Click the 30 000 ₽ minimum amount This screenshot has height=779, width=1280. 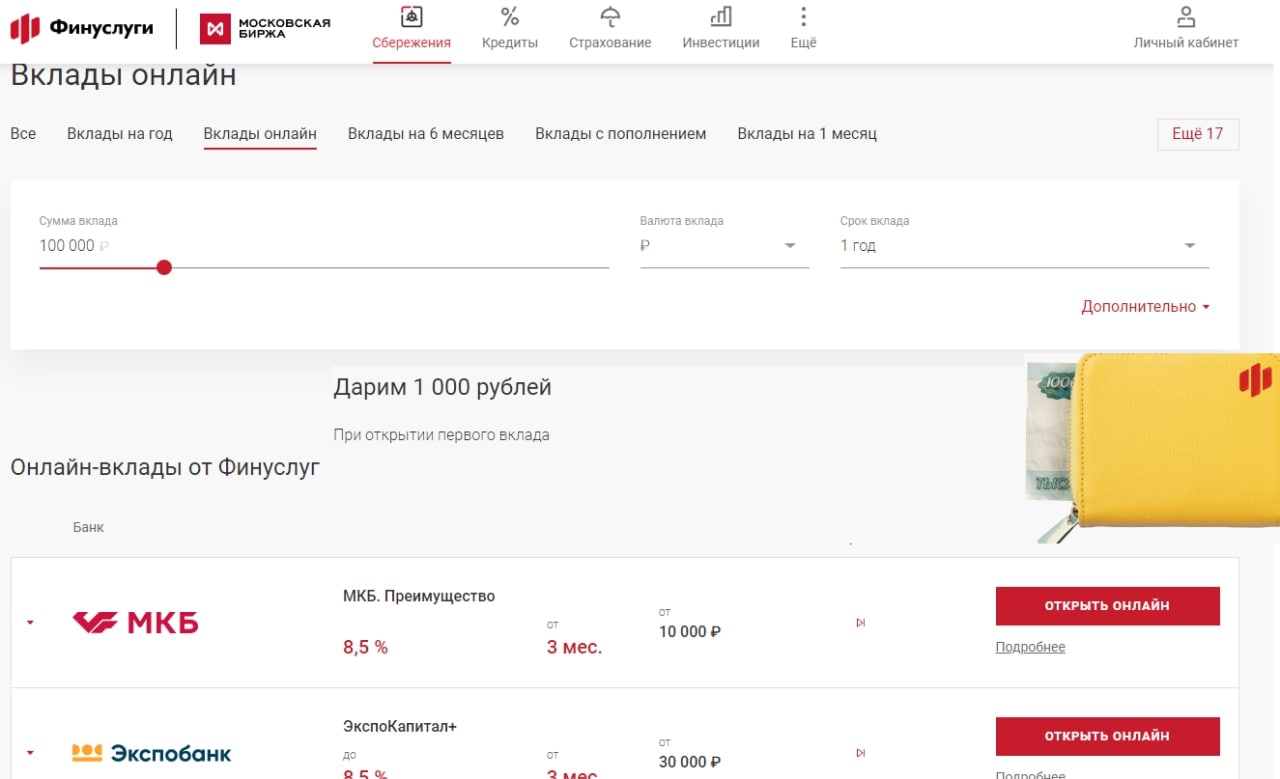[x=690, y=762]
